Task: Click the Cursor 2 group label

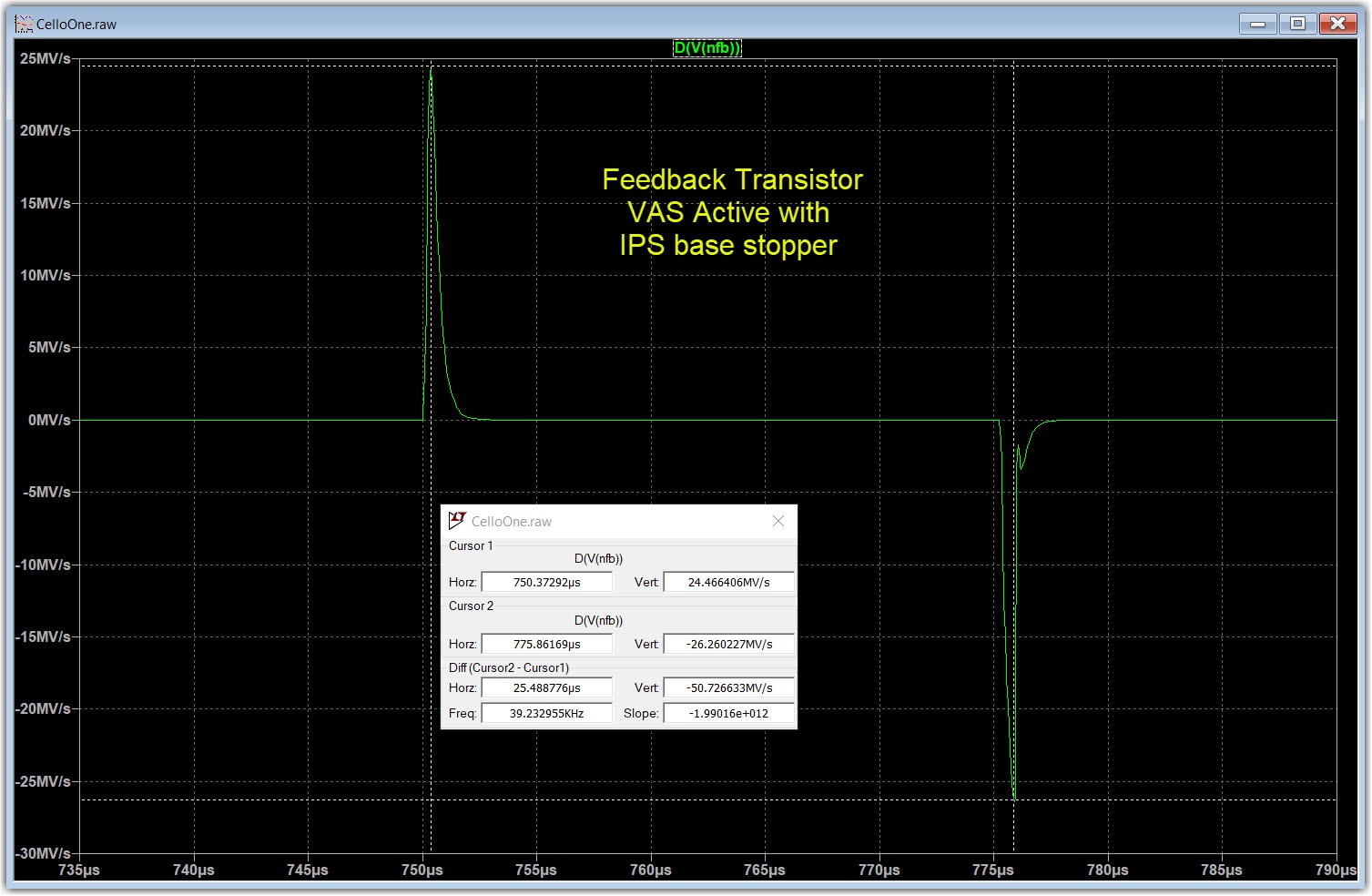Action: pos(471,606)
